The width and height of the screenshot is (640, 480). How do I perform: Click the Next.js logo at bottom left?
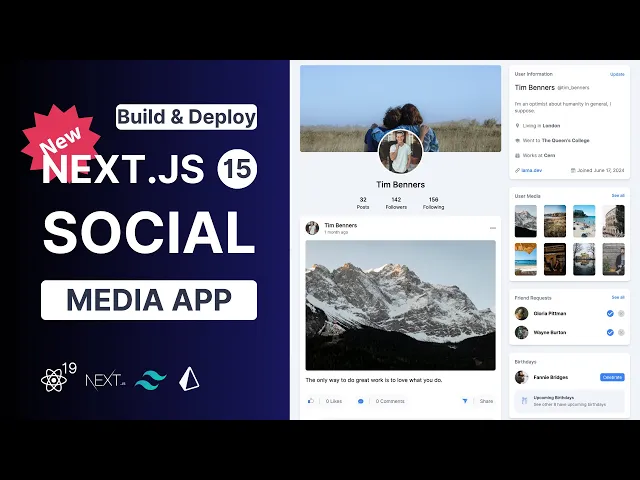coord(105,380)
